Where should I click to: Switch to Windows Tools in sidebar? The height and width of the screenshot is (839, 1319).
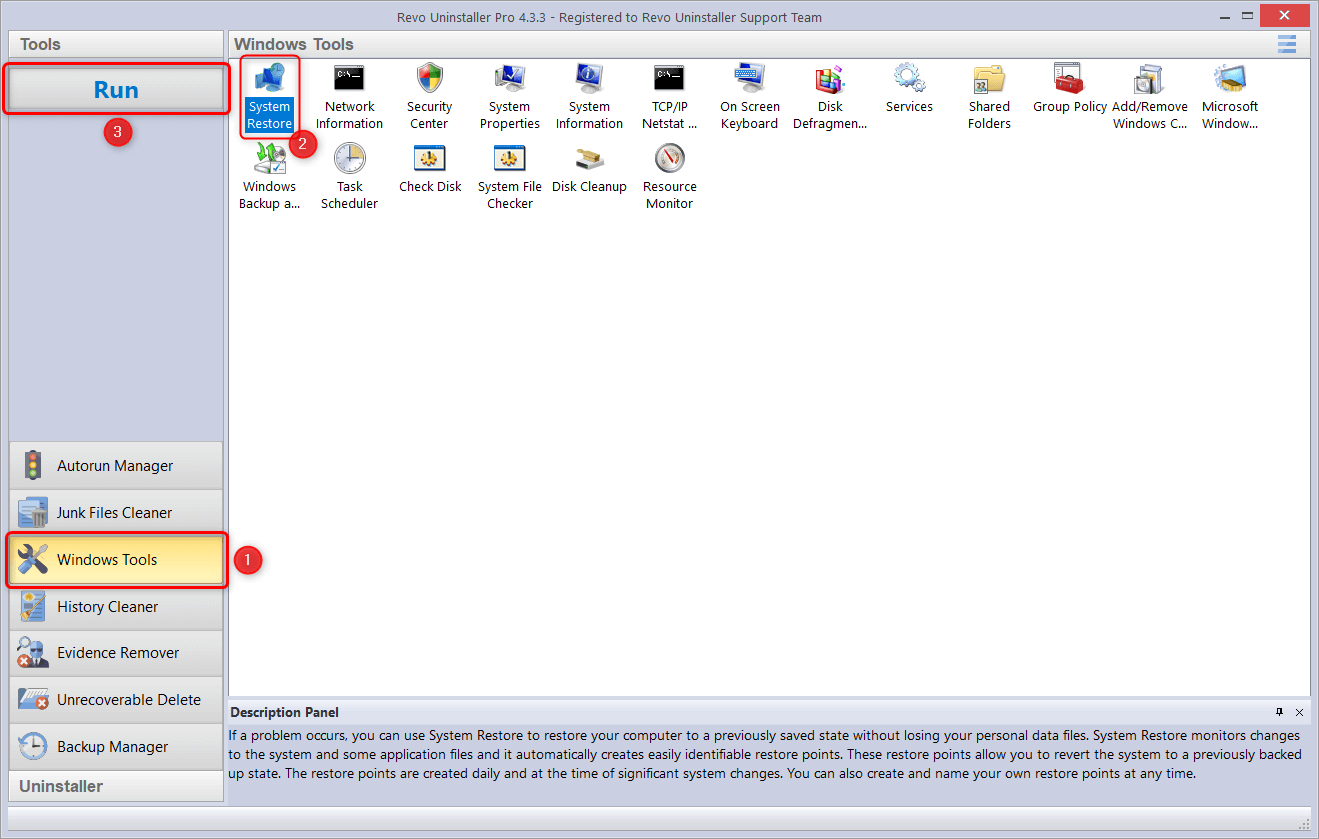116,560
